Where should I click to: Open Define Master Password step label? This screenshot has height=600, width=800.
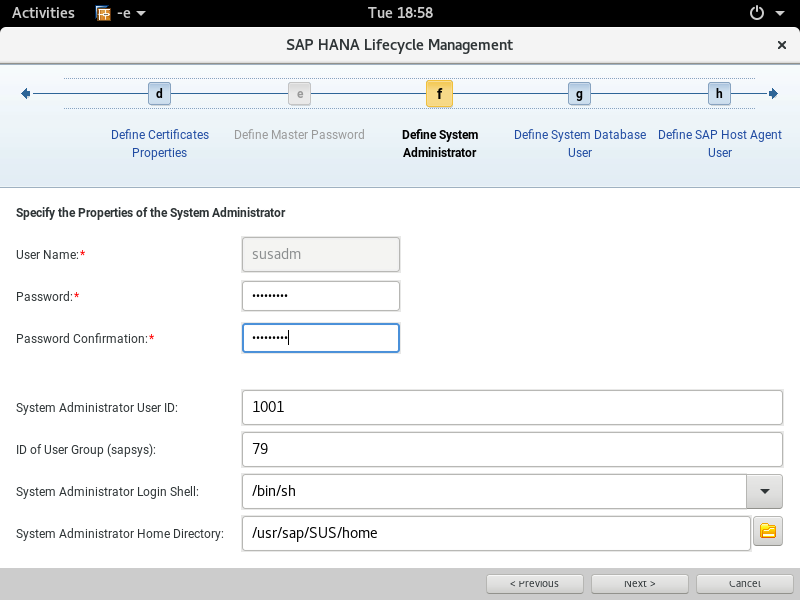tap(299, 135)
